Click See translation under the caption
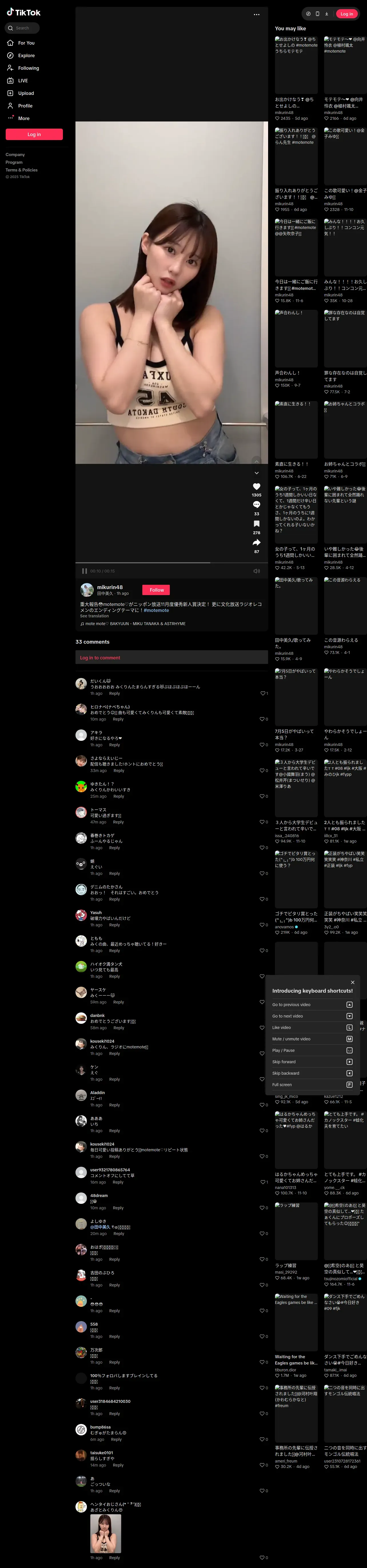Image resolution: width=367 pixels, height=1568 pixels. pyautogui.click(x=94, y=616)
